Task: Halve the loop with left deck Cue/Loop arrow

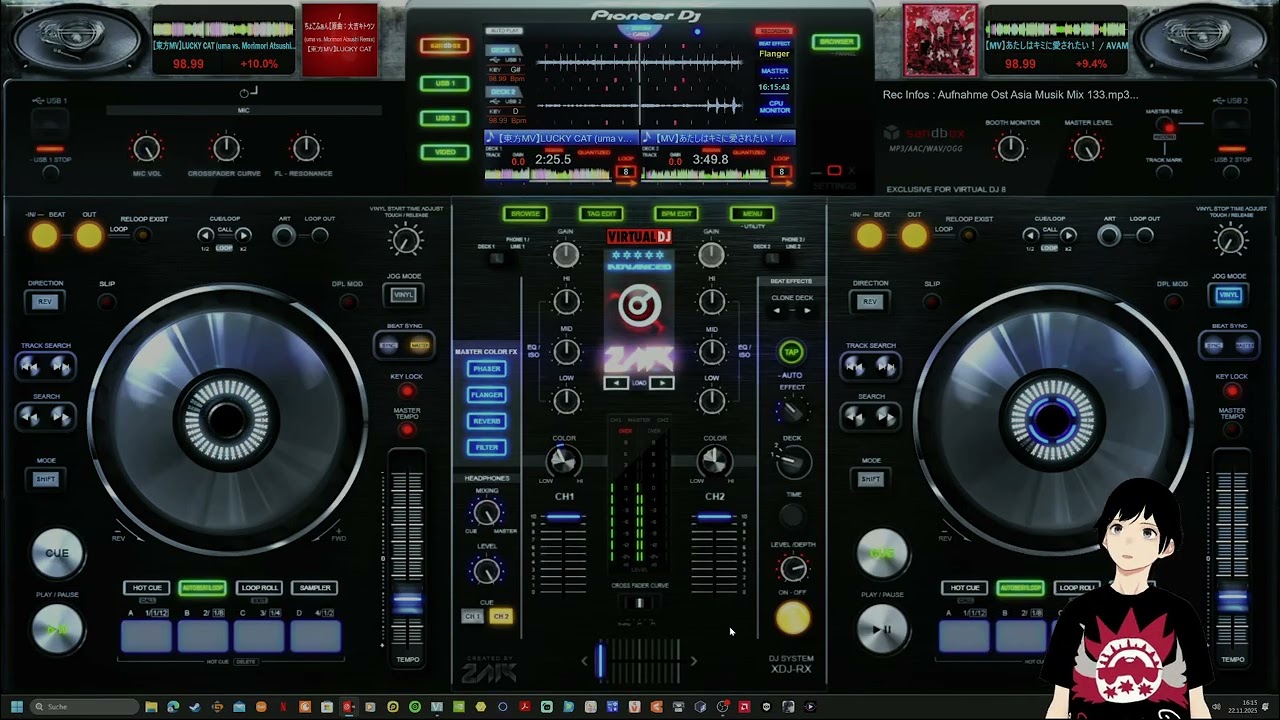Action: click(206, 235)
